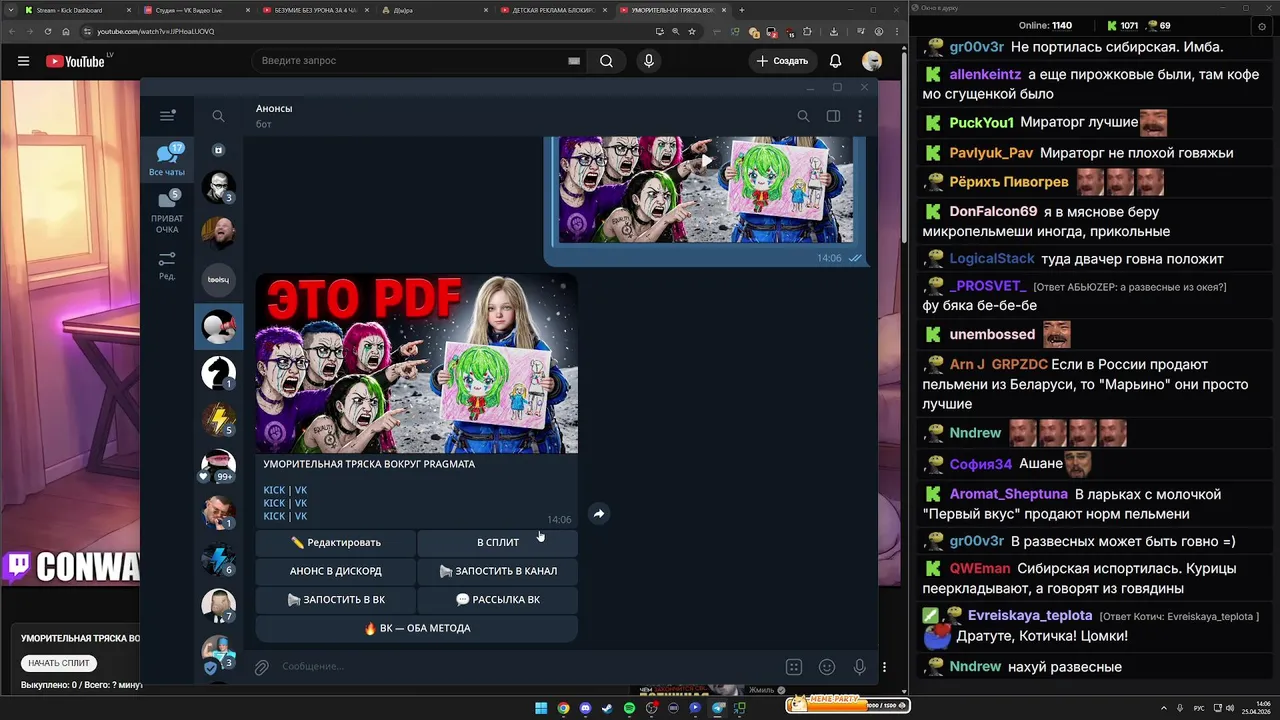
Task: Click gr00v3r's message 'Не портилась сибирская'
Action: click(x=1116, y=47)
